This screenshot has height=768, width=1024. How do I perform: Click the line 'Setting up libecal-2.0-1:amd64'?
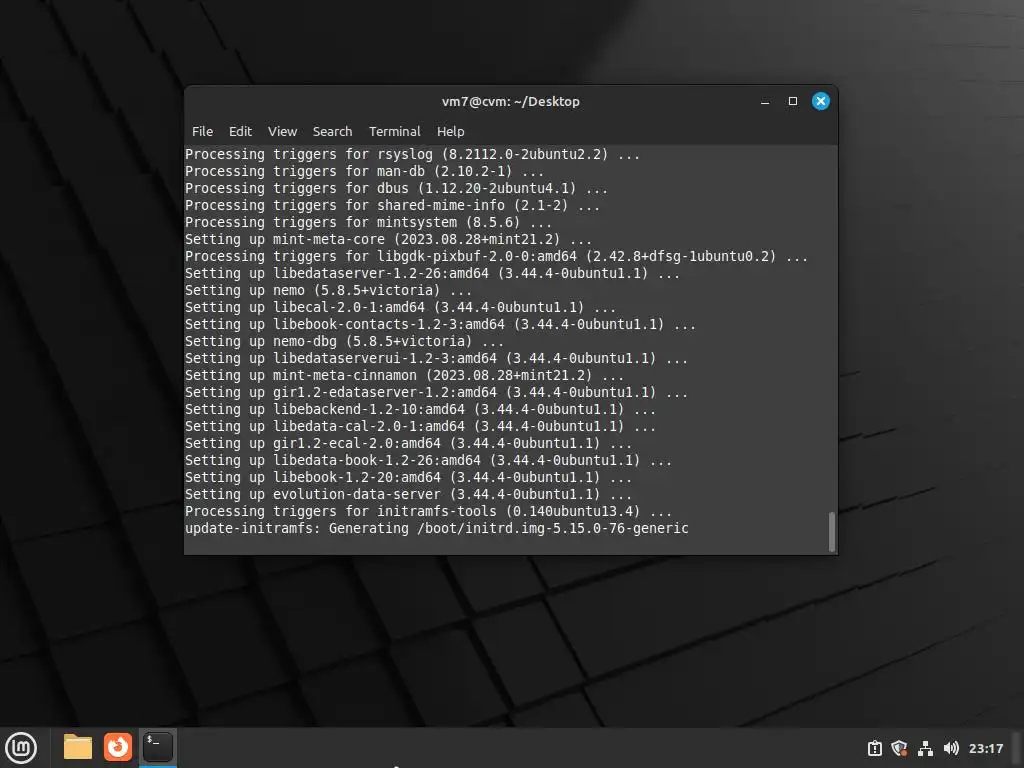coord(400,307)
